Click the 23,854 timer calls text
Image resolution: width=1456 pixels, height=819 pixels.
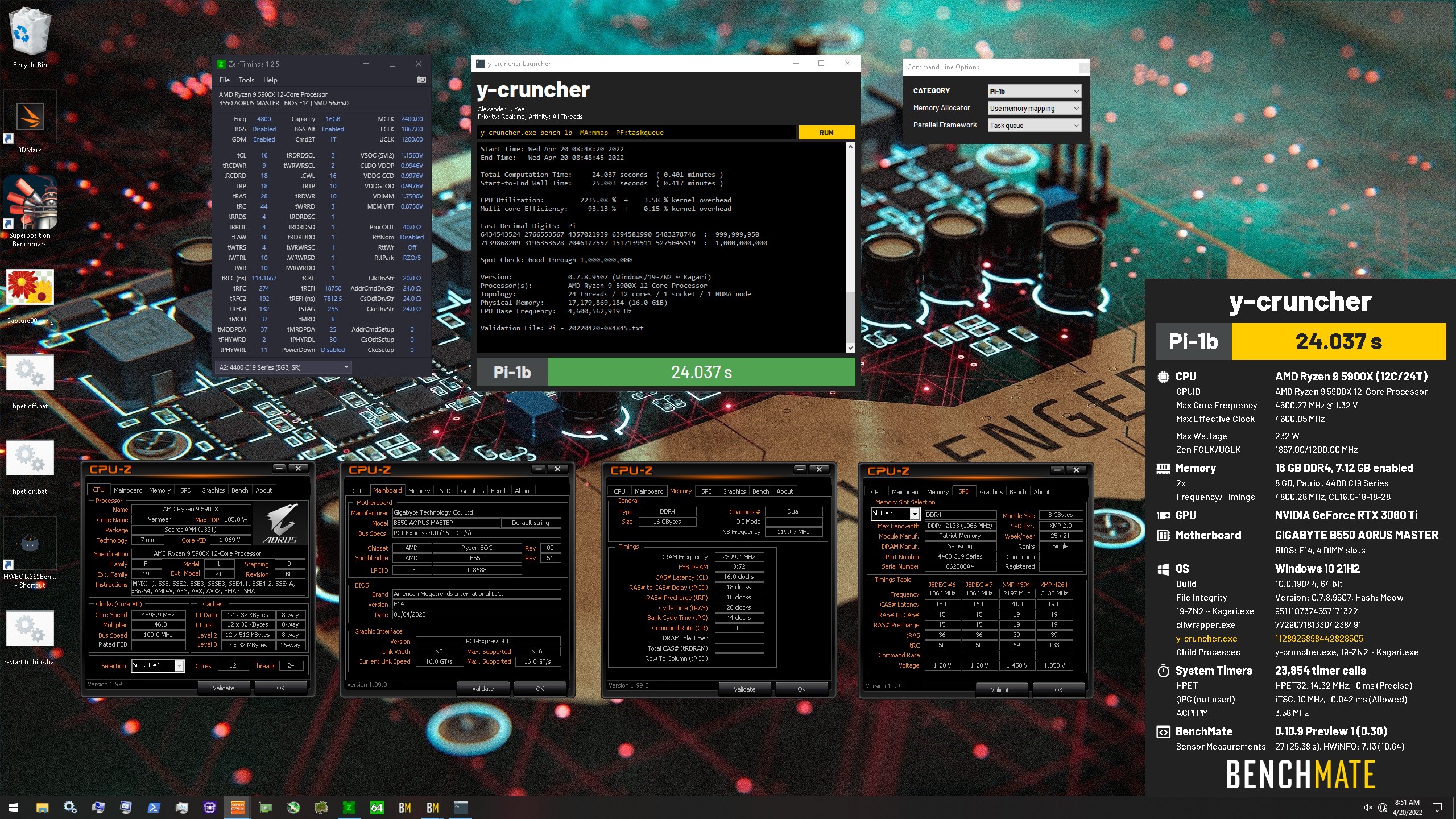[1320, 671]
